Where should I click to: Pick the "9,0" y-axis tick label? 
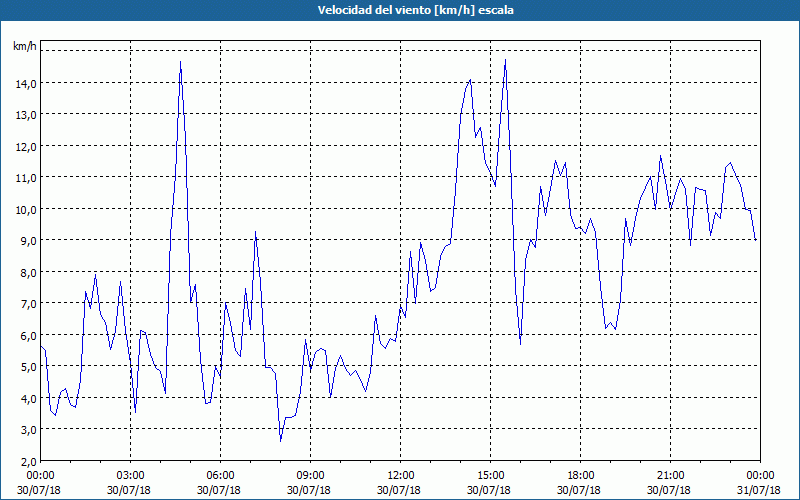28,241
